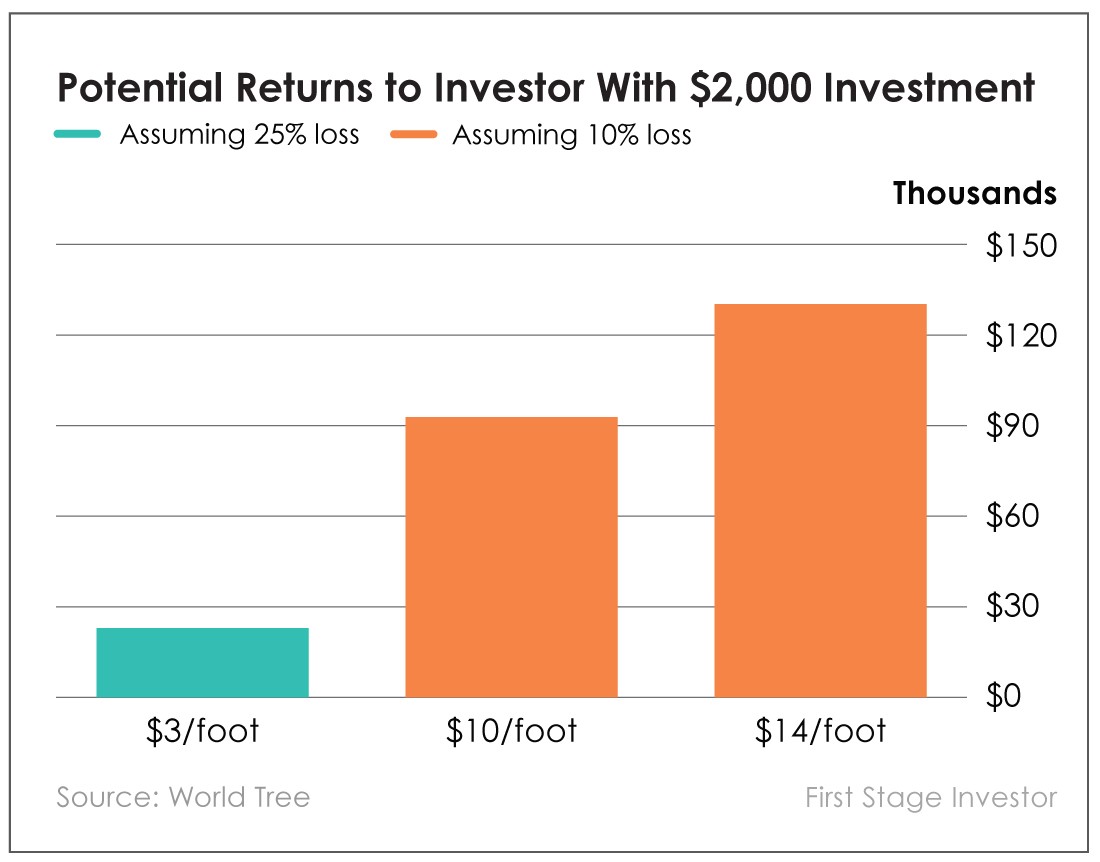This screenshot has height=862, width=1100.
Task: Click the 'Assuming 25% loss' legend label
Action: 239,135
